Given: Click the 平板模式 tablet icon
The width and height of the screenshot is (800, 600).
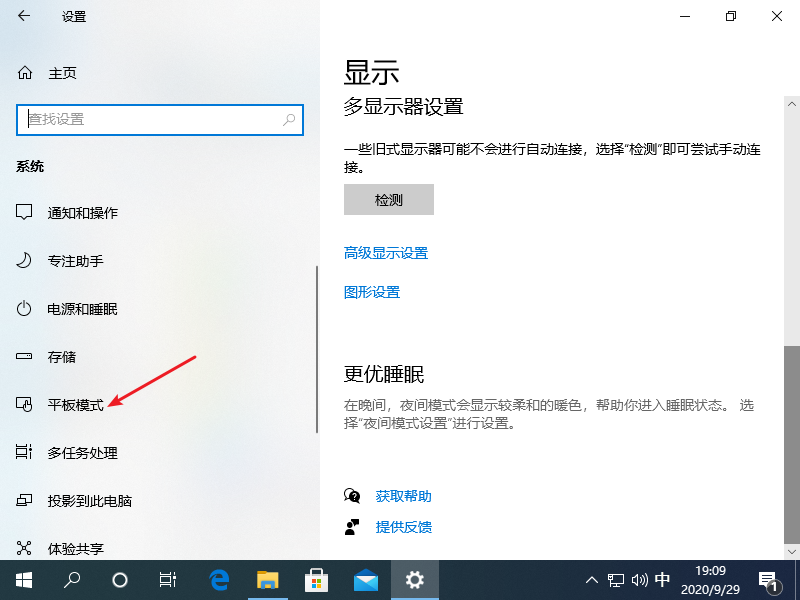Looking at the screenshot, I should click(22, 404).
